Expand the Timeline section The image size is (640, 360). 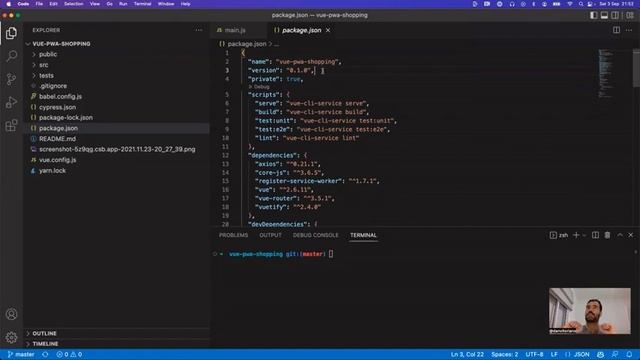[x=45, y=344]
